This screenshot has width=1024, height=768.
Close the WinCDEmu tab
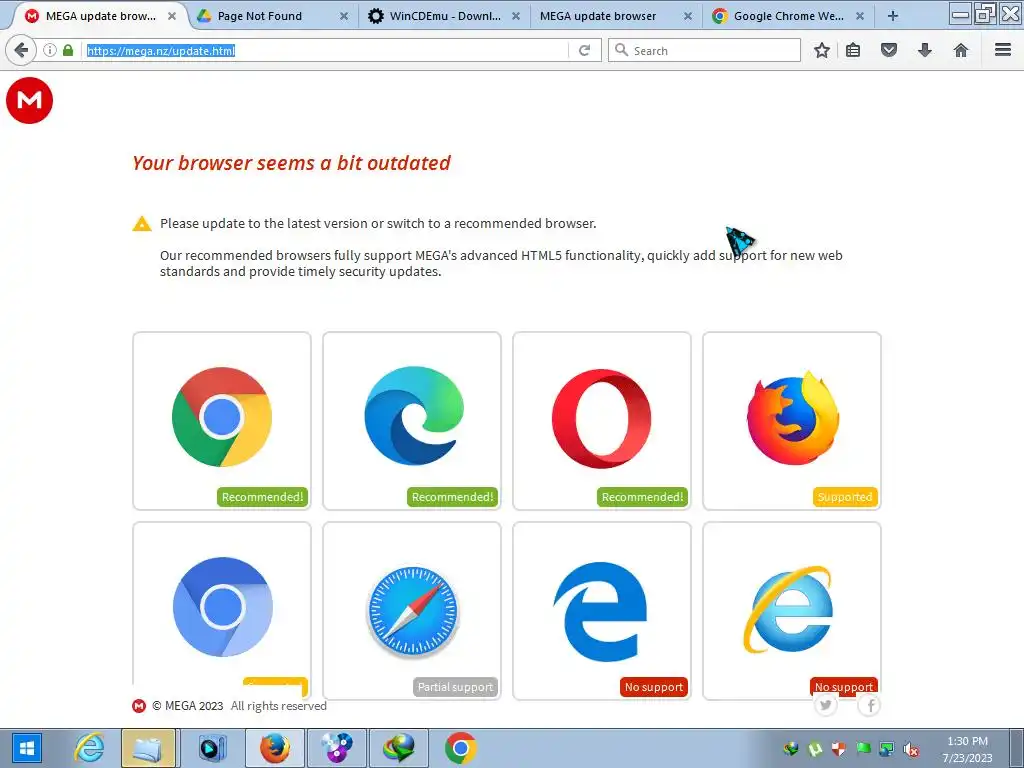click(516, 16)
